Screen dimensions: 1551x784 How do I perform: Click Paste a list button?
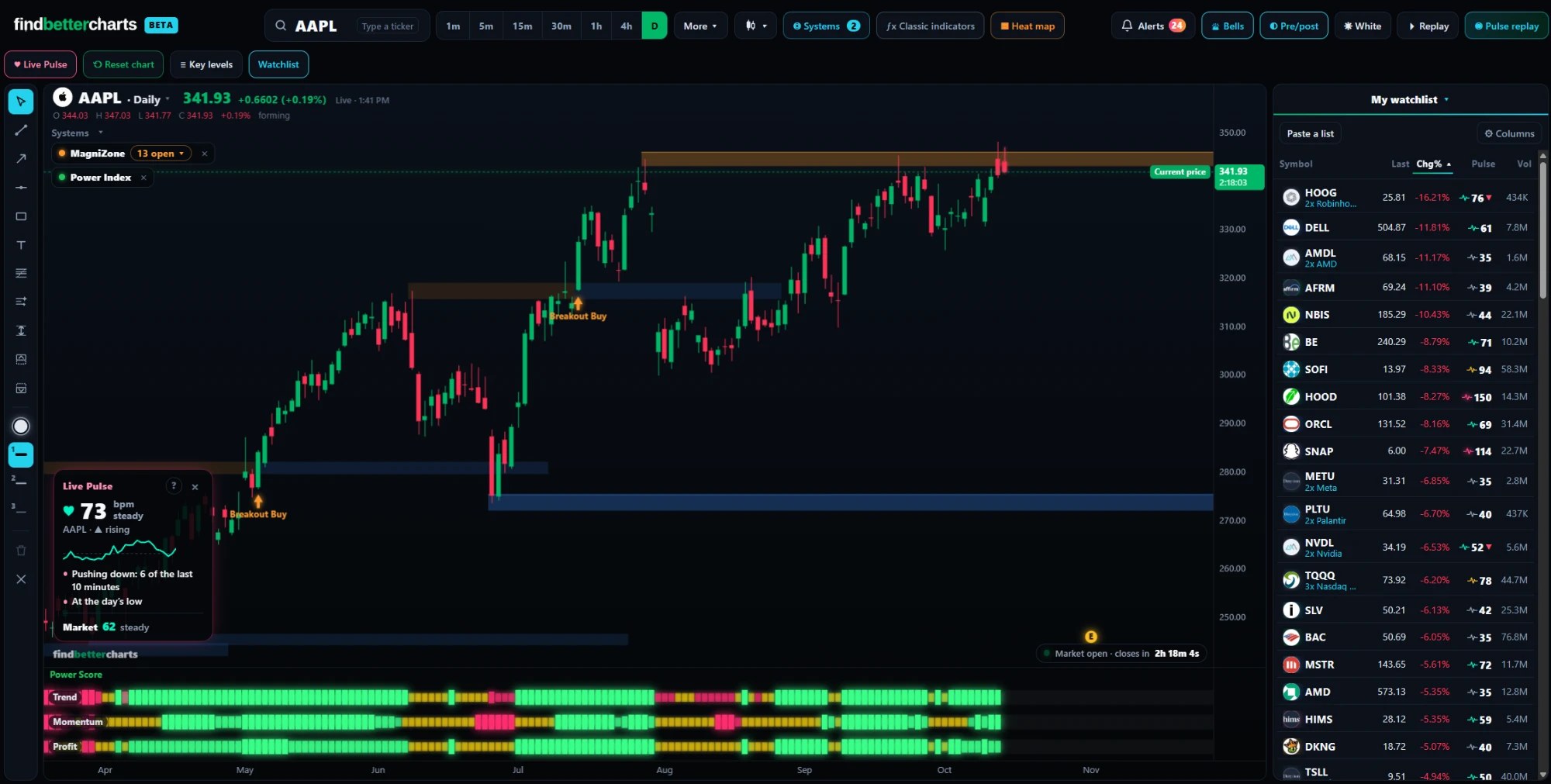pyautogui.click(x=1311, y=133)
